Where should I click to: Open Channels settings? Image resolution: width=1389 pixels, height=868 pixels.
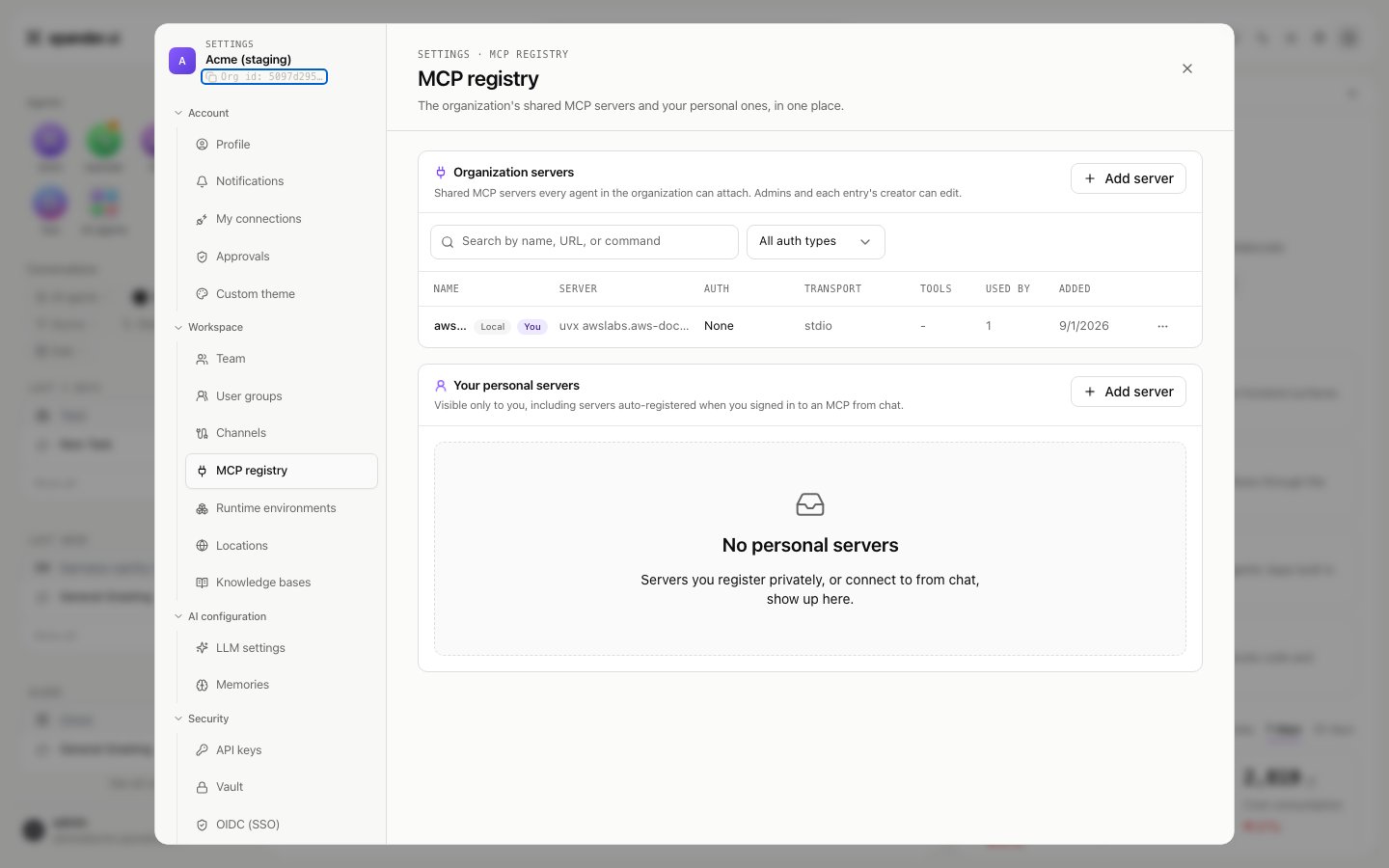281,433
